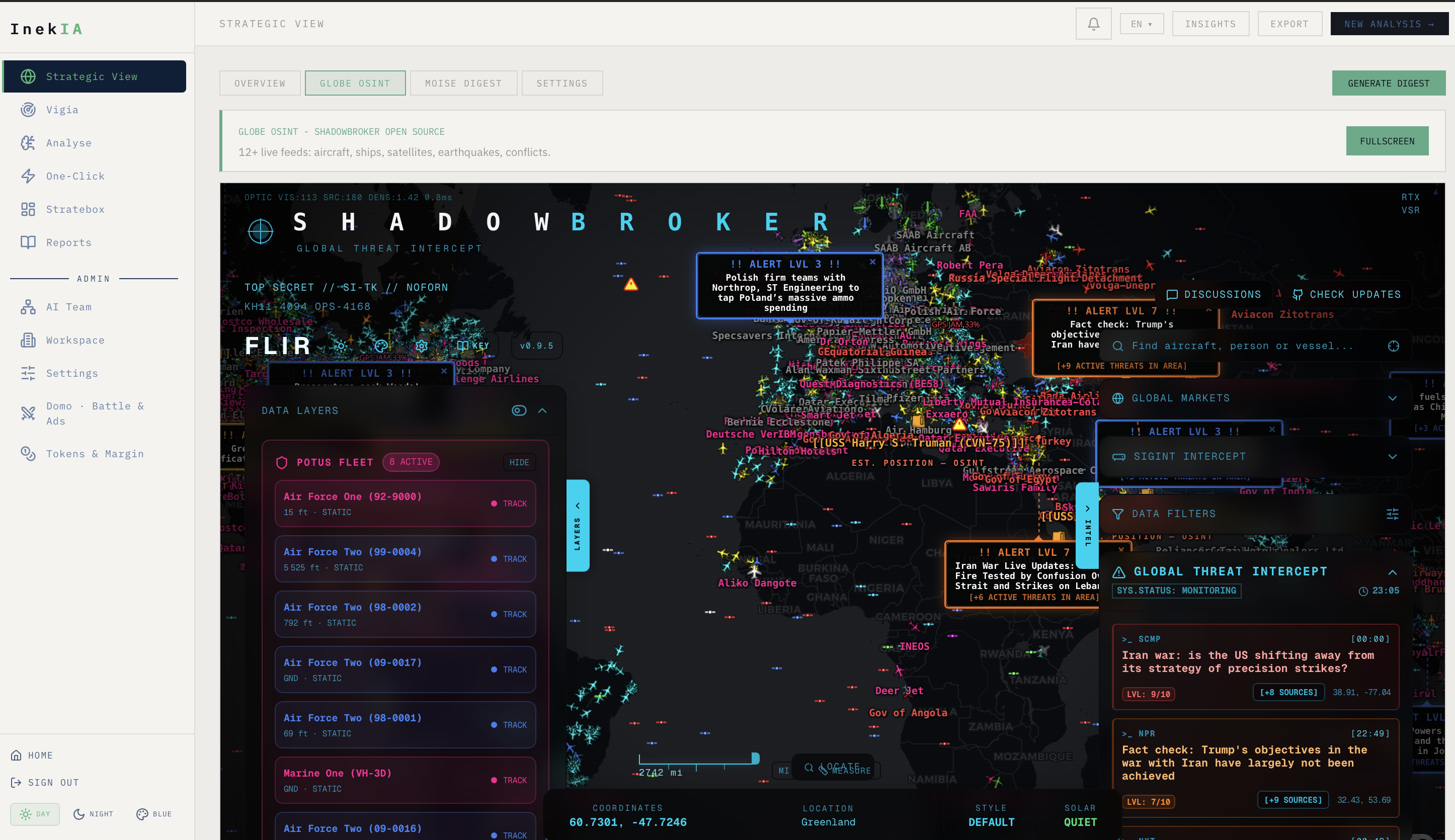This screenshot has width=1455, height=840.
Task: Click the notifications bell icon
Action: pos(1093,24)
